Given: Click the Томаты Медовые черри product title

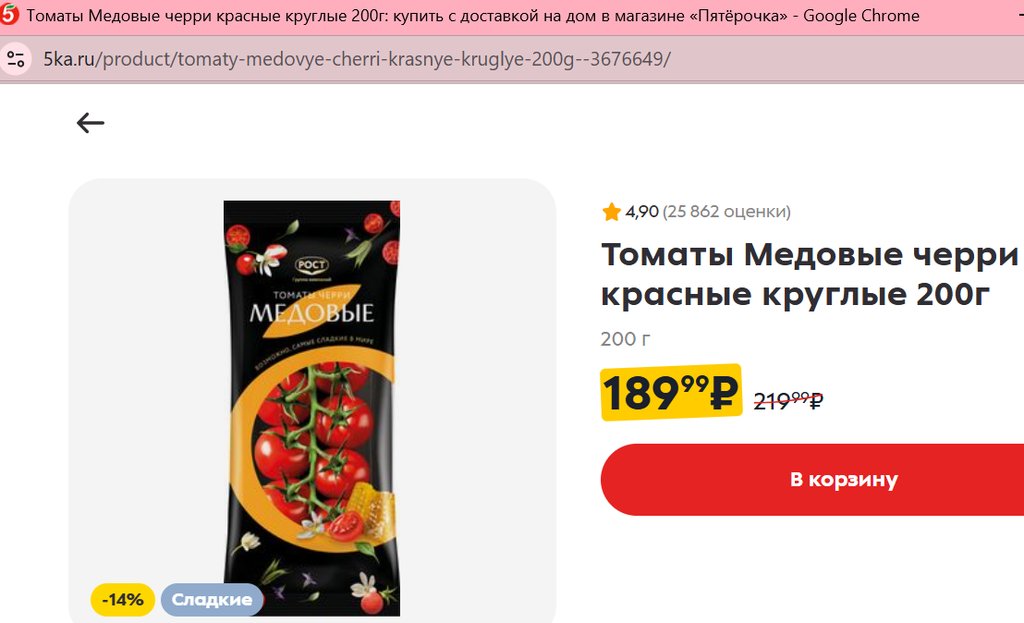Looking at the screenshot, I should coord(809,274).
